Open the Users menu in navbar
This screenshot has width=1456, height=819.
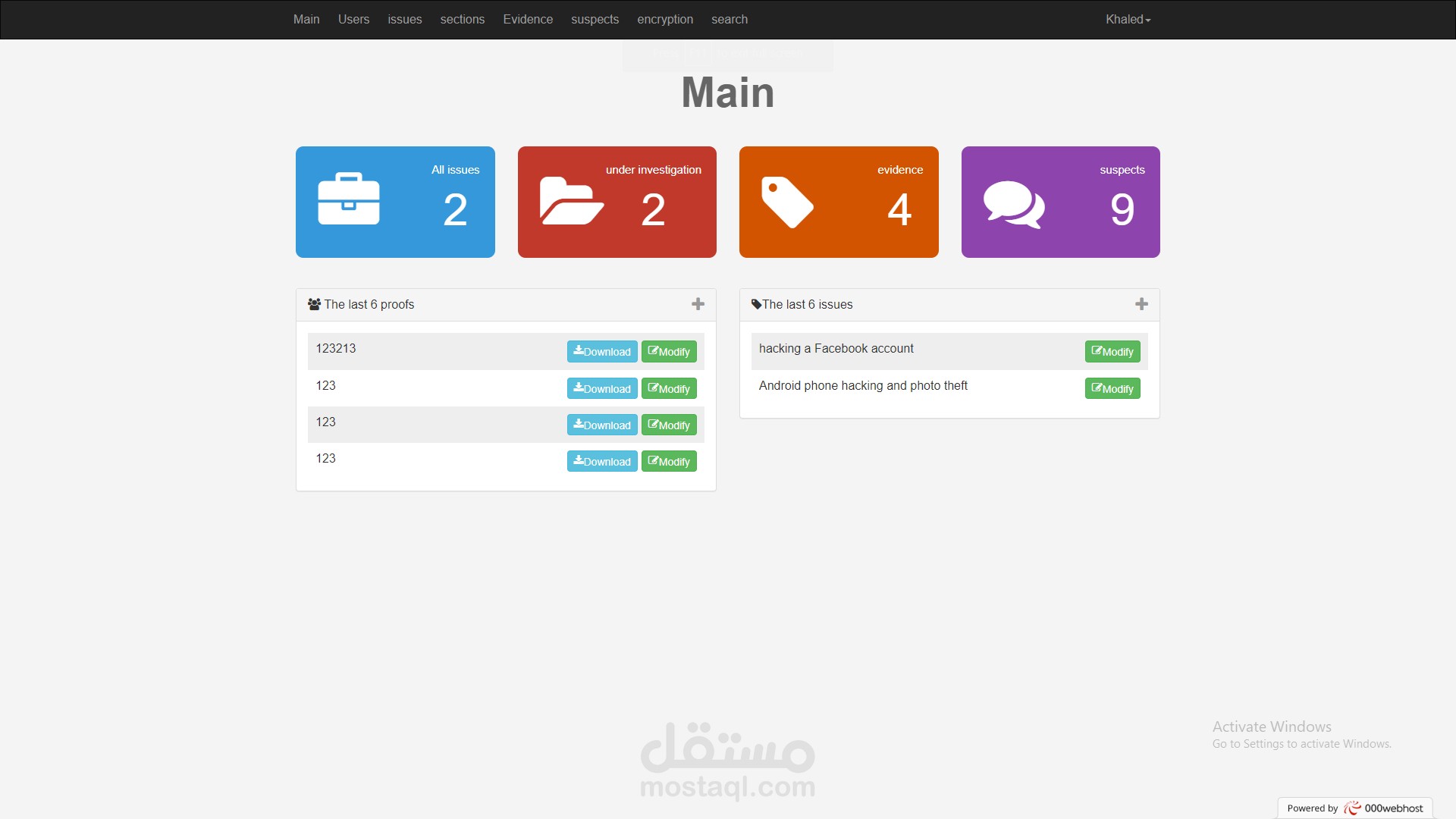(x=353, y=20)
